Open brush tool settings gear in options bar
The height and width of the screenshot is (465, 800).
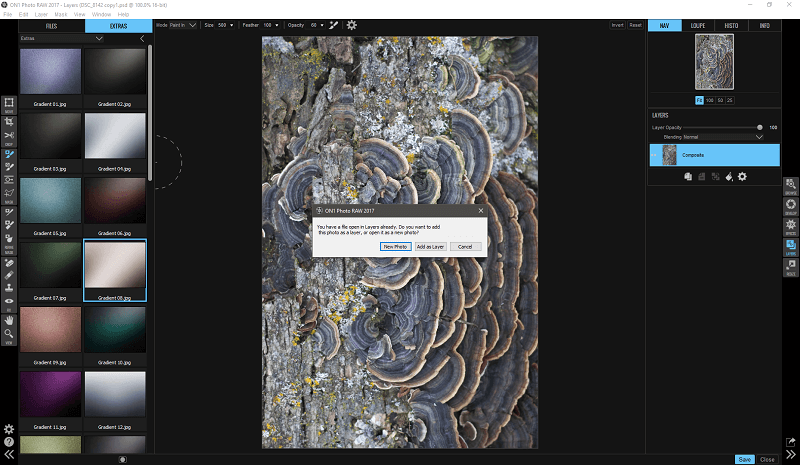click(352, 25)
